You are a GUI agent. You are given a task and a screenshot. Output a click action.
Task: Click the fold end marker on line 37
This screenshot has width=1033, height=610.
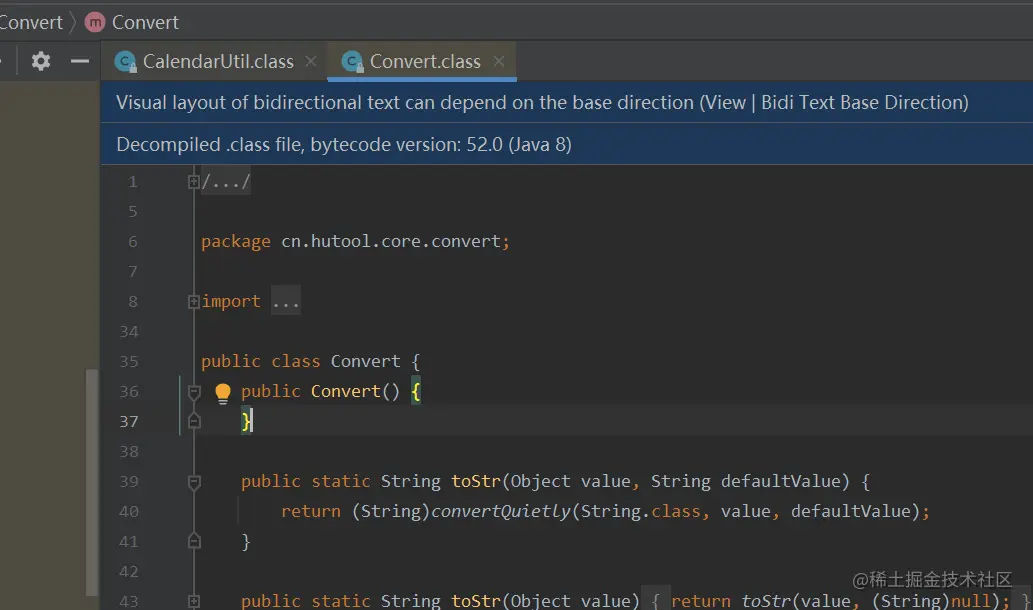click(194, 421)
